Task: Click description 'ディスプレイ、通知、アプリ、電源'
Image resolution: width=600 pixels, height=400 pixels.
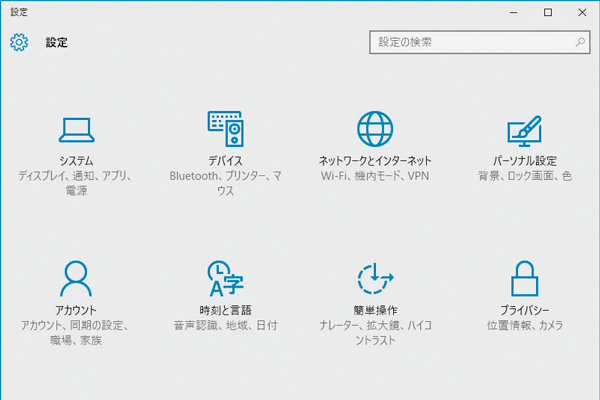Action: pyautogui.click(x=76, y=183)
